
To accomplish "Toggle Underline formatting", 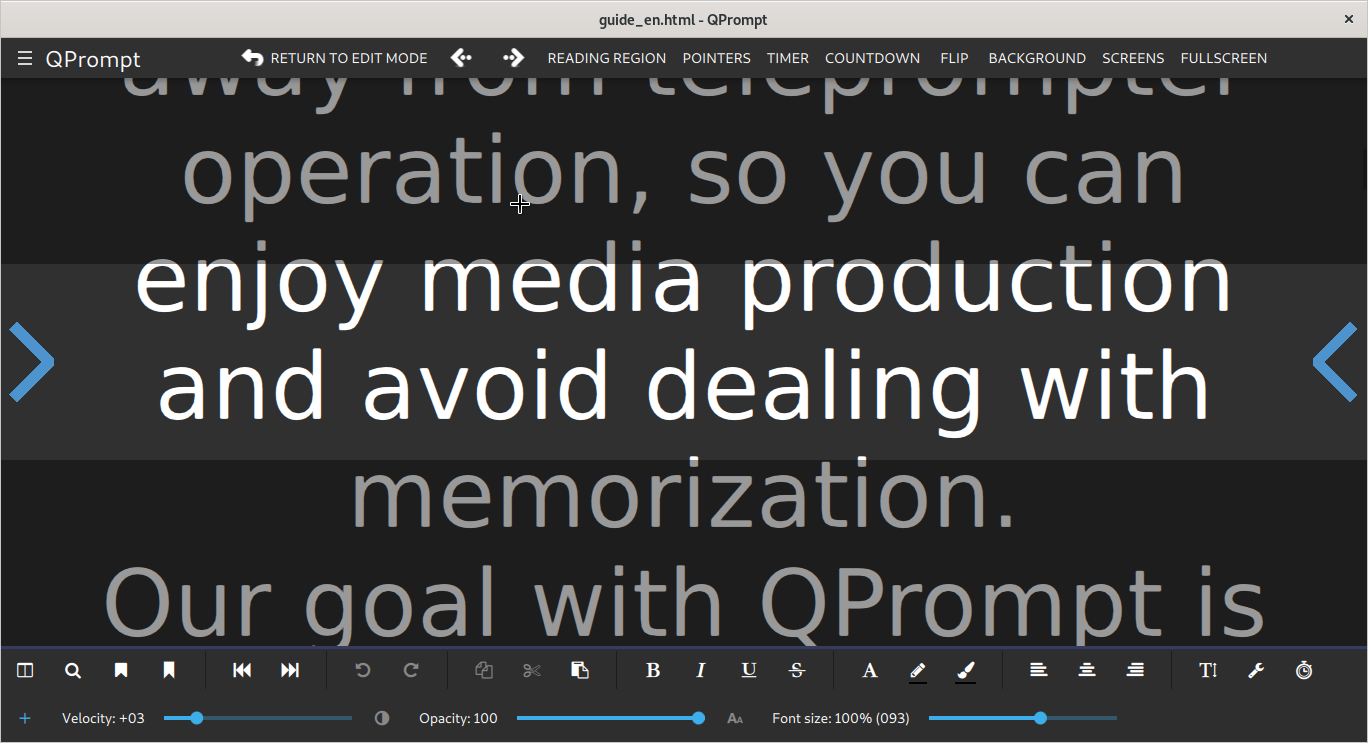I will (749, 670).
